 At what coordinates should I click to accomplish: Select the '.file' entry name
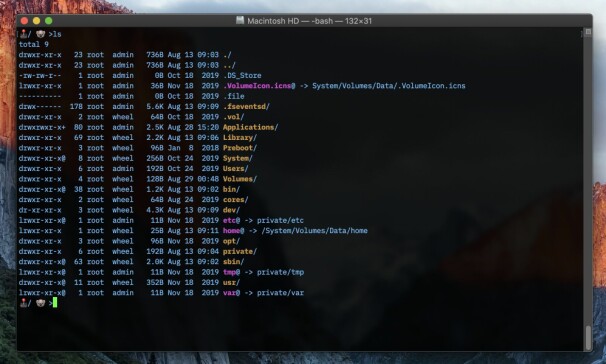234,96
